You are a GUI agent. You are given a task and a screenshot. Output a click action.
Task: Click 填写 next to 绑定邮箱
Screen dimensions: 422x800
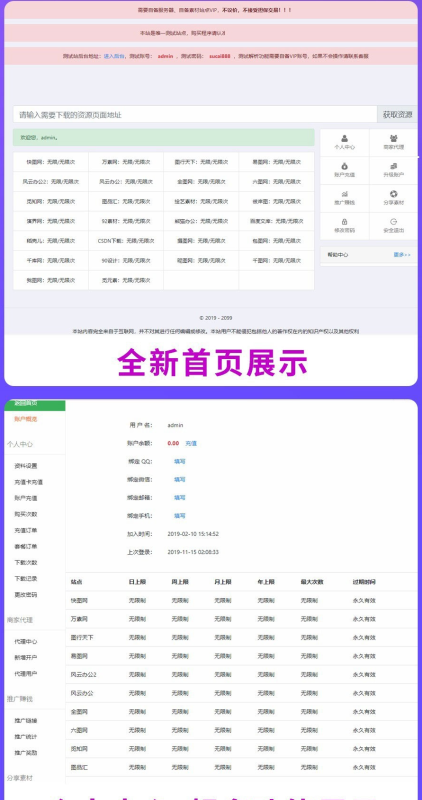180,497
